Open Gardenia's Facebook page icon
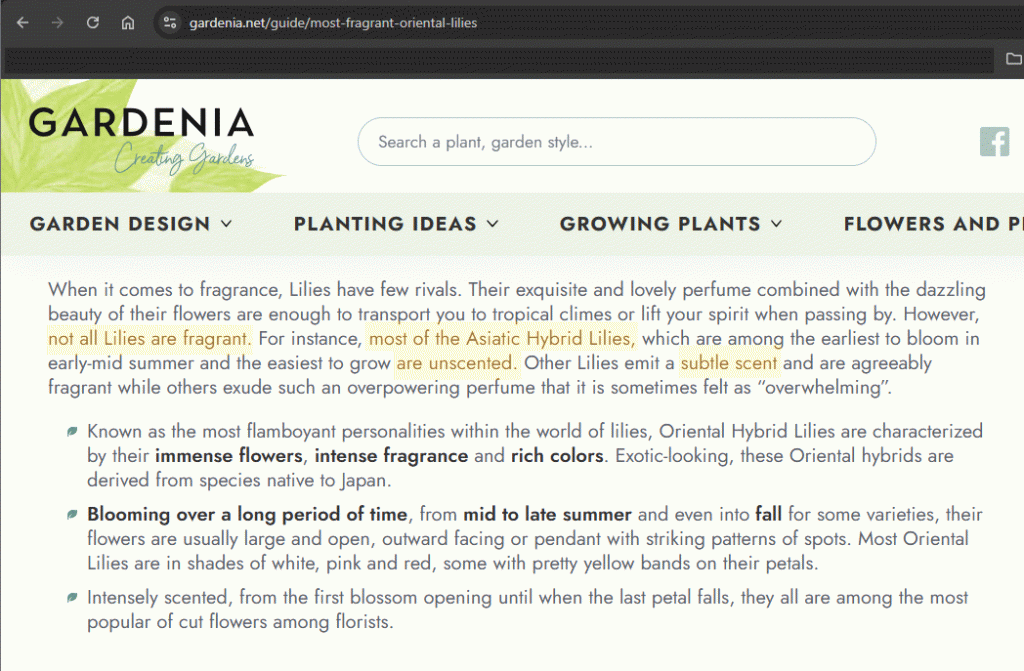The width and height of the screenshot is (1024, 671). tap(994, 142)
